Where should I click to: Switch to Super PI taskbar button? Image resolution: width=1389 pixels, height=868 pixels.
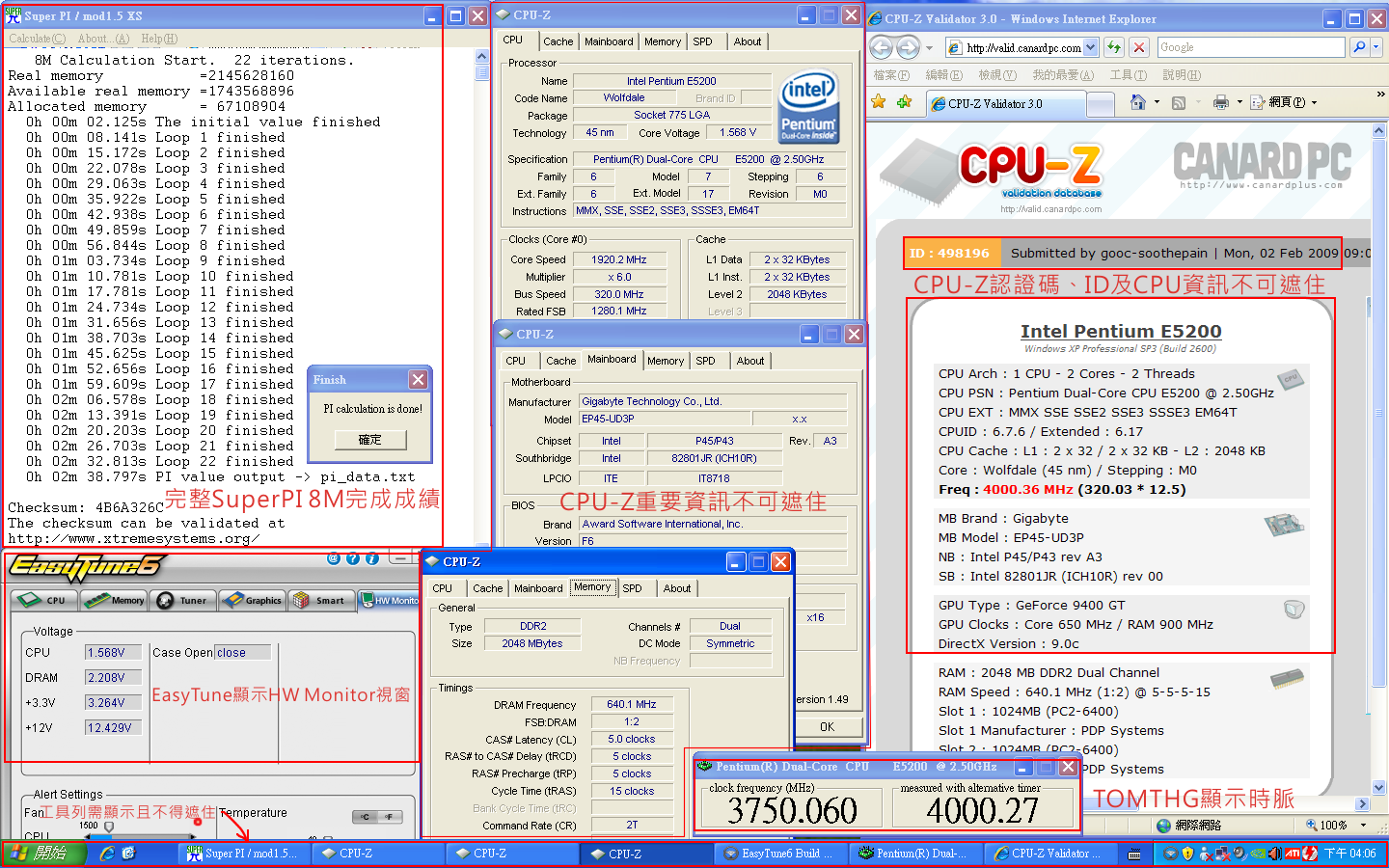pos(245,854)
